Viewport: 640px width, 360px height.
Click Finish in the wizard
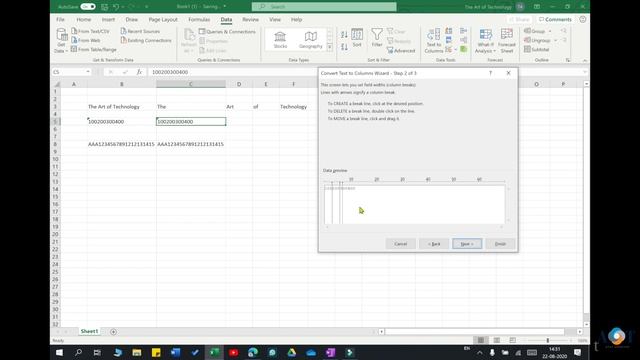[x=500, y=244]
